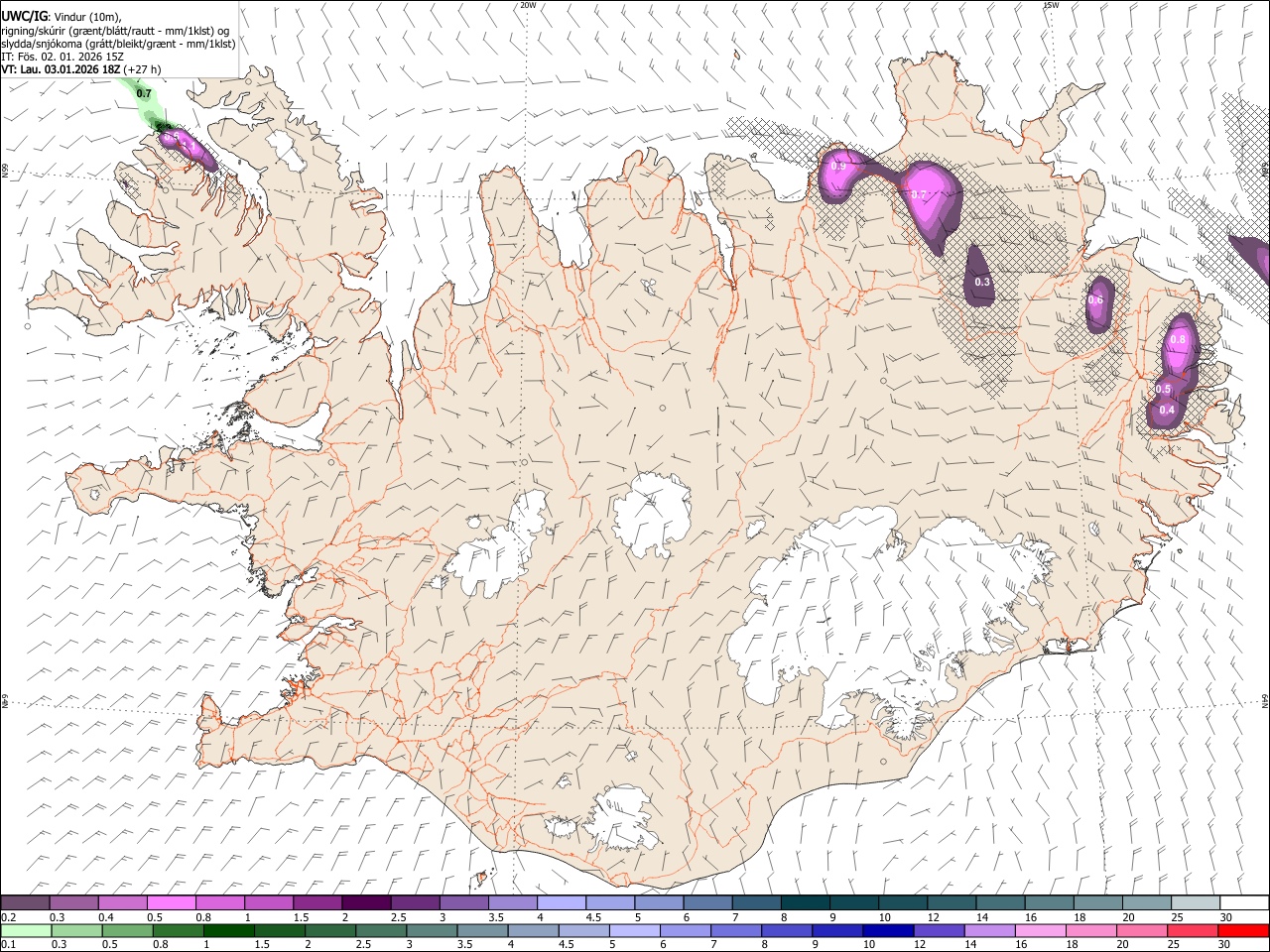This screenshot has height=952, width=1270.
Task: Click the 0.7 value inside the pink area
Action: click(919, 194)
